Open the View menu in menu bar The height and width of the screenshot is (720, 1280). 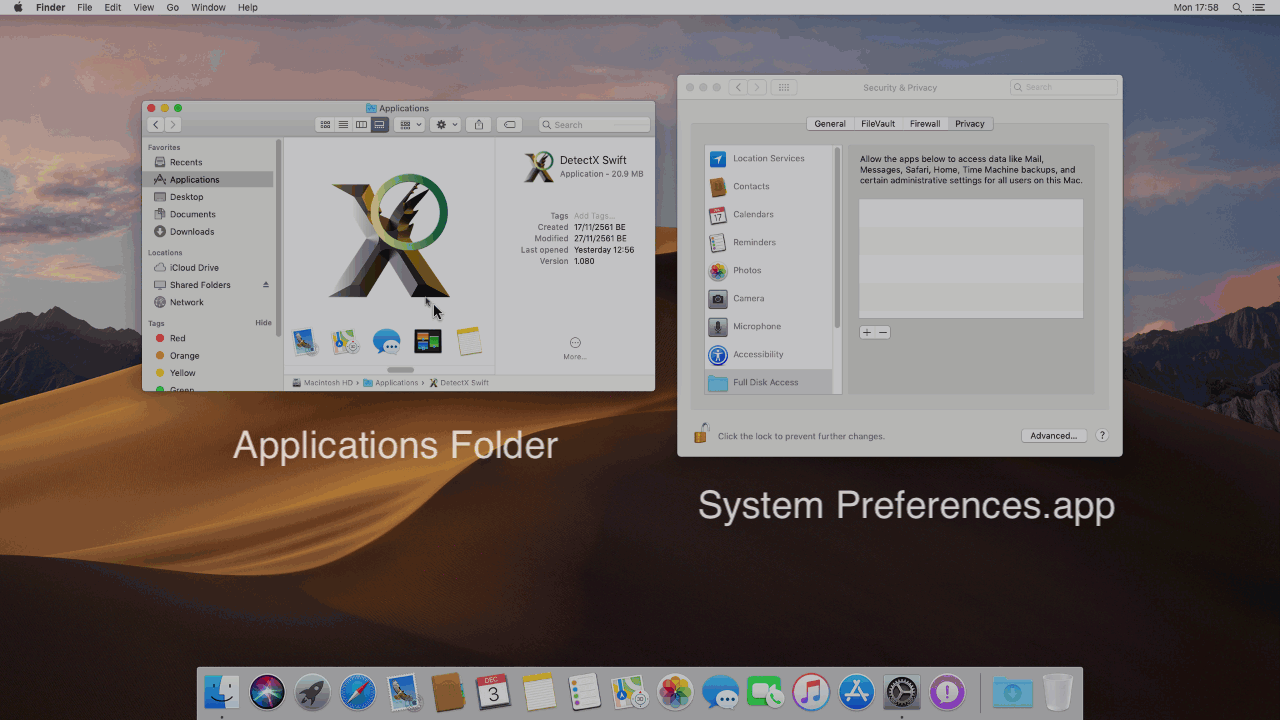[x=144, y=7]
